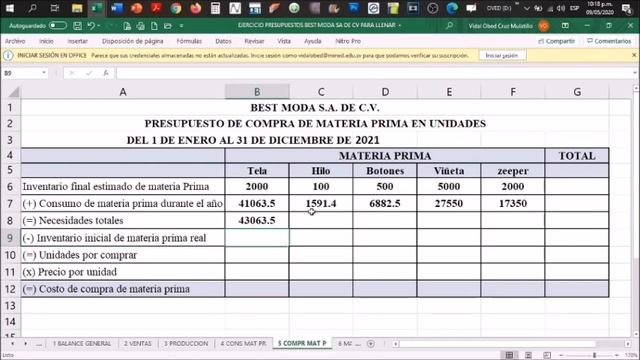Toggle the Autoguardado switch
The image size is (640, 360).
[x=58, y=26]
